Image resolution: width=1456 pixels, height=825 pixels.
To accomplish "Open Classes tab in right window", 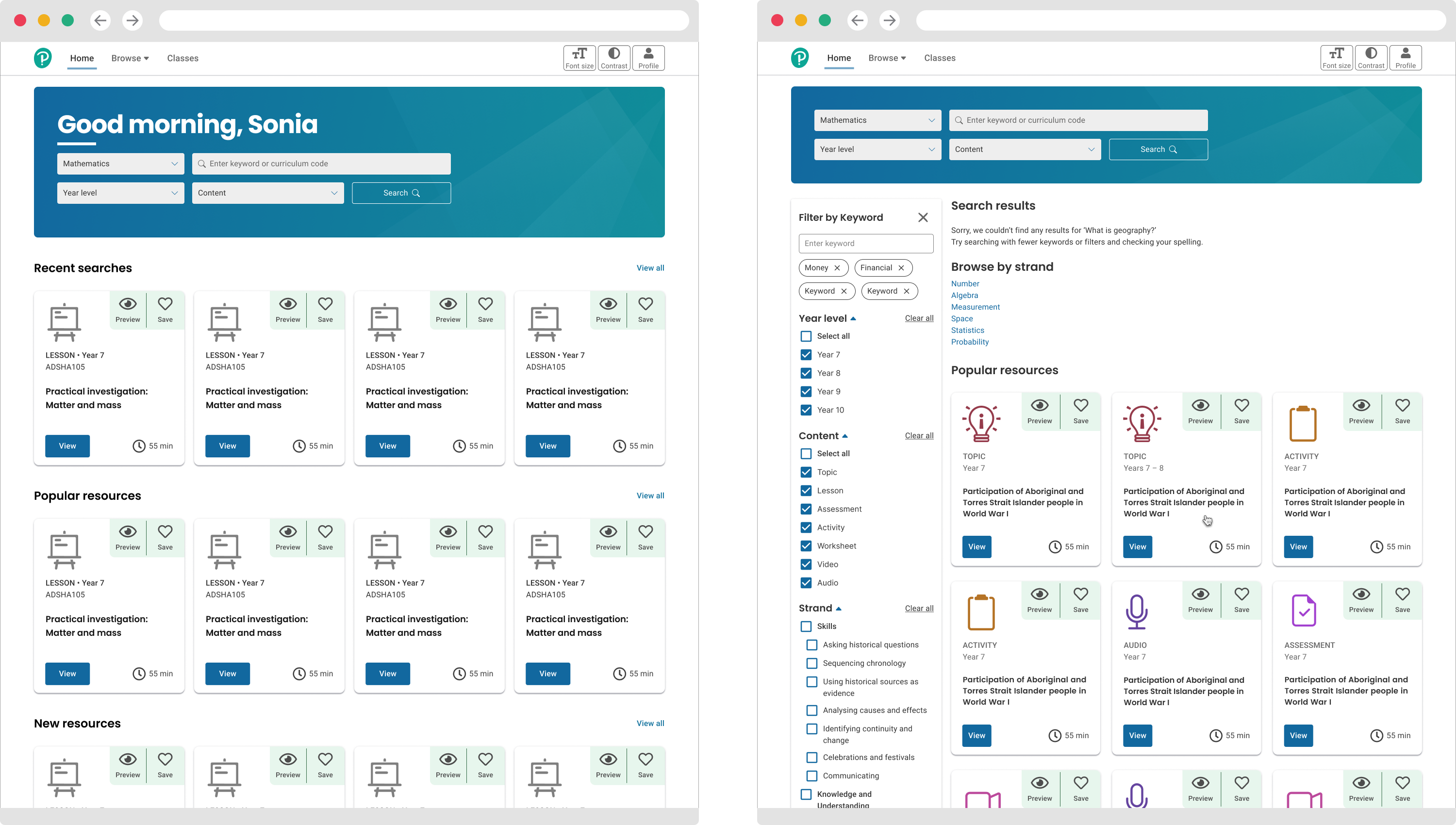I will [x=939, y=58].
